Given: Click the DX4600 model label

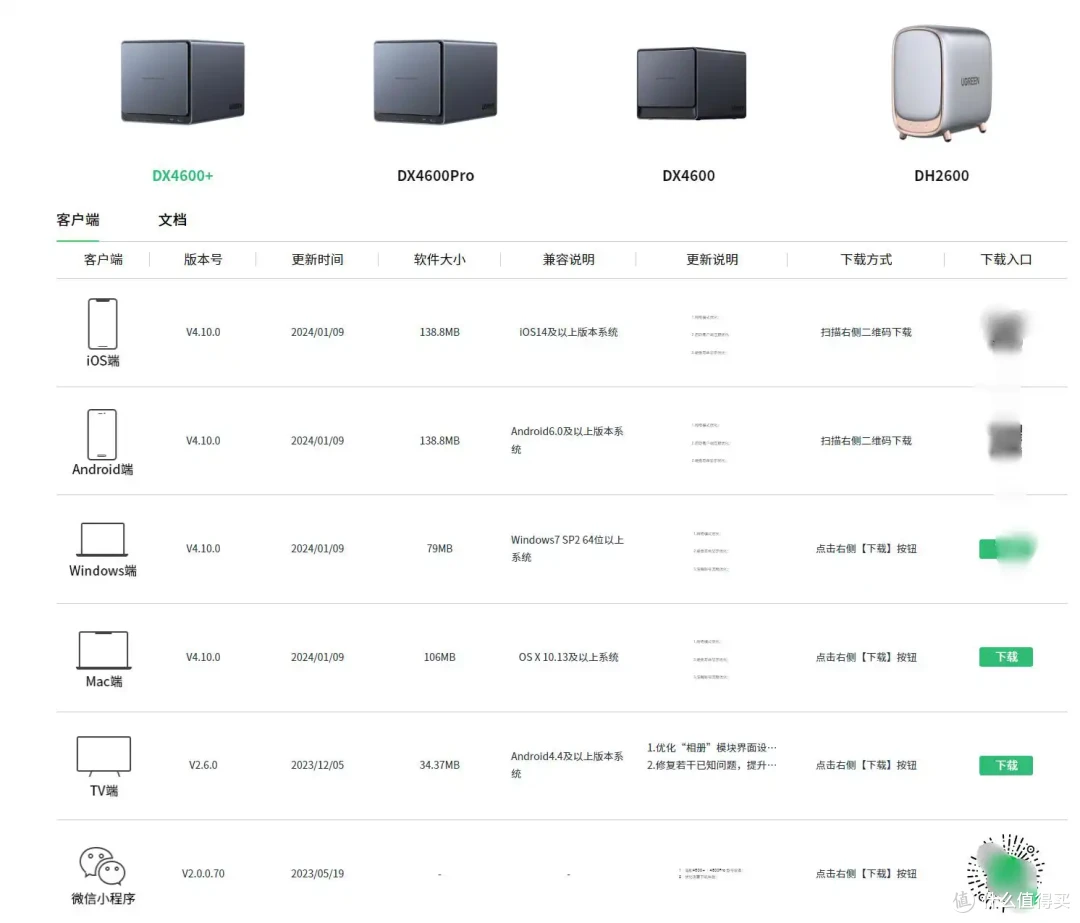Looking at the screenshot, I should point(688,176).
